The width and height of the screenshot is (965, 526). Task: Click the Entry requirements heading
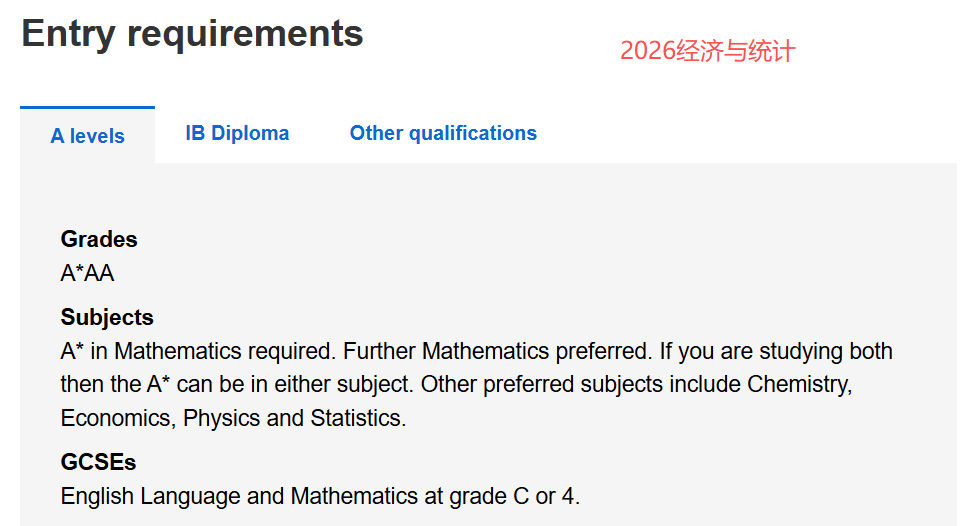click(192, 34)
